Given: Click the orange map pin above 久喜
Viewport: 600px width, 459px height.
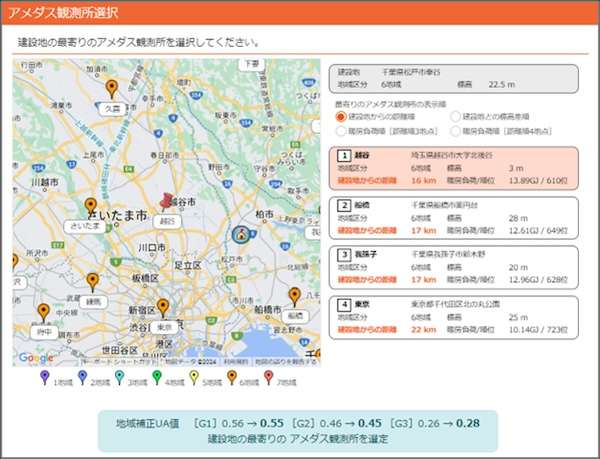Looking at the screenshot, I should [111, 89].
